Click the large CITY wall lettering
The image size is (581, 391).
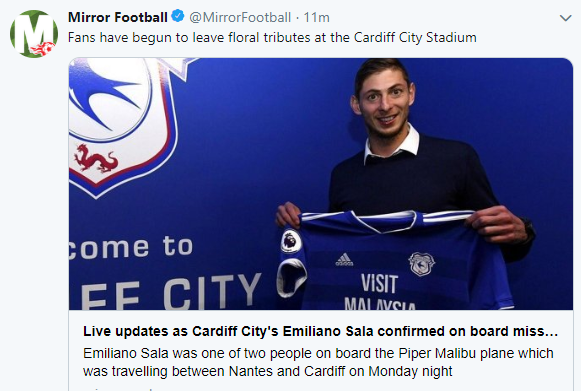[212, 292]
